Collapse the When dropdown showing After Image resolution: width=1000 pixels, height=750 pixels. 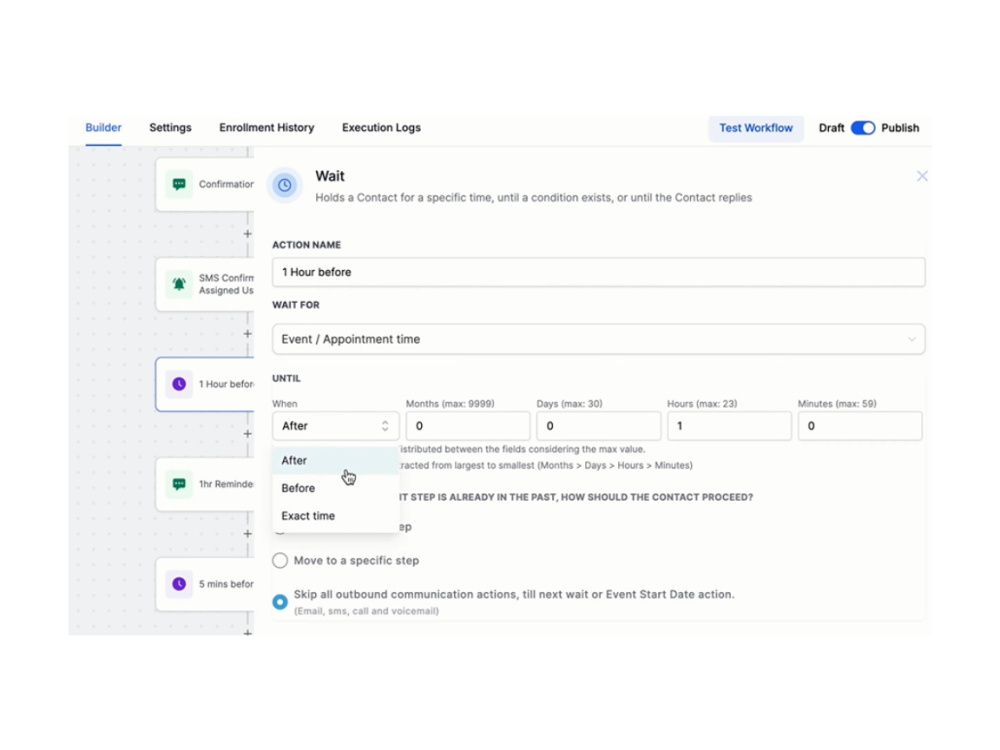tap(335, 426)
